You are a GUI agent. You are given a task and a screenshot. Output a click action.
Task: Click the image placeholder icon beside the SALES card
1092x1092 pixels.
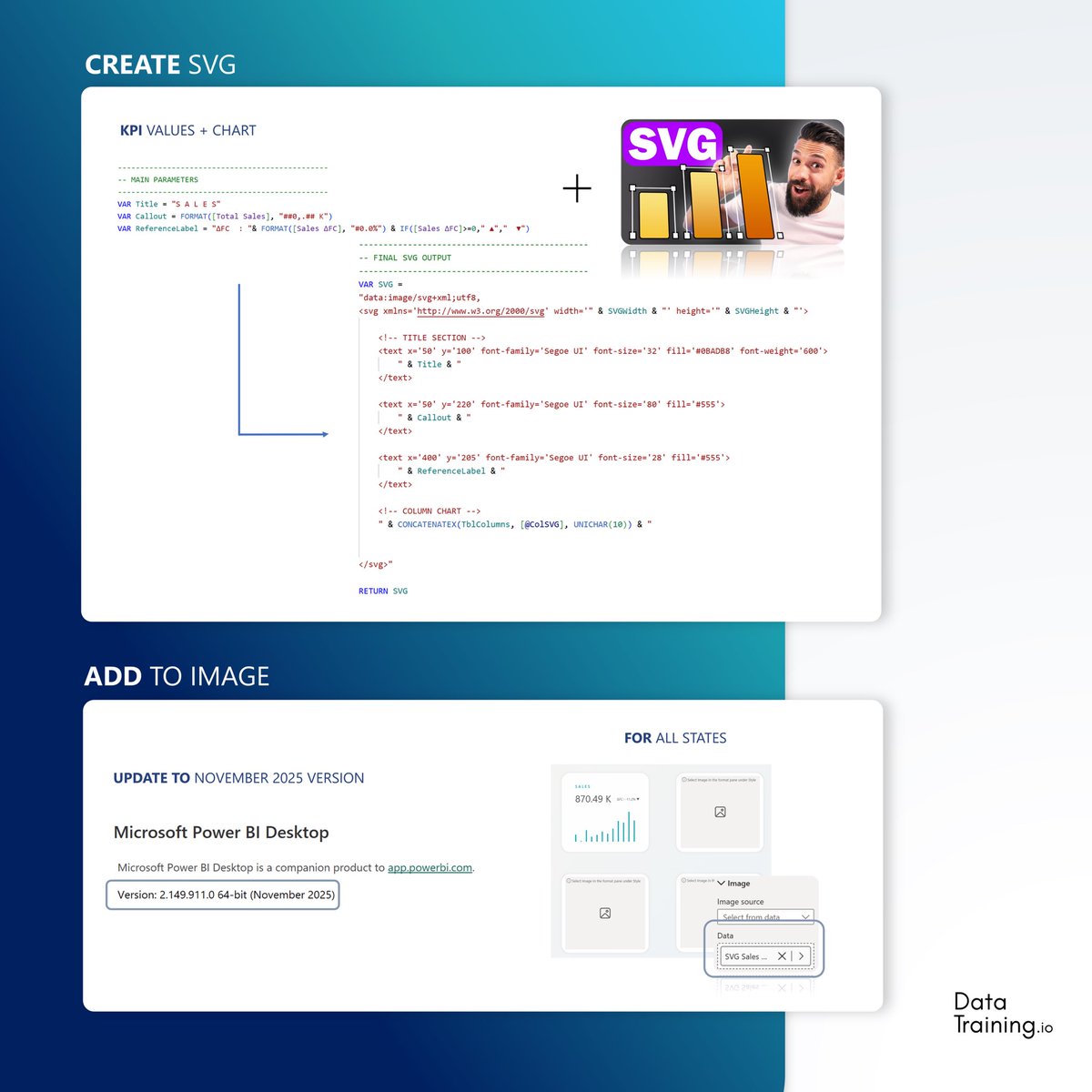click(x=720, y=812)
